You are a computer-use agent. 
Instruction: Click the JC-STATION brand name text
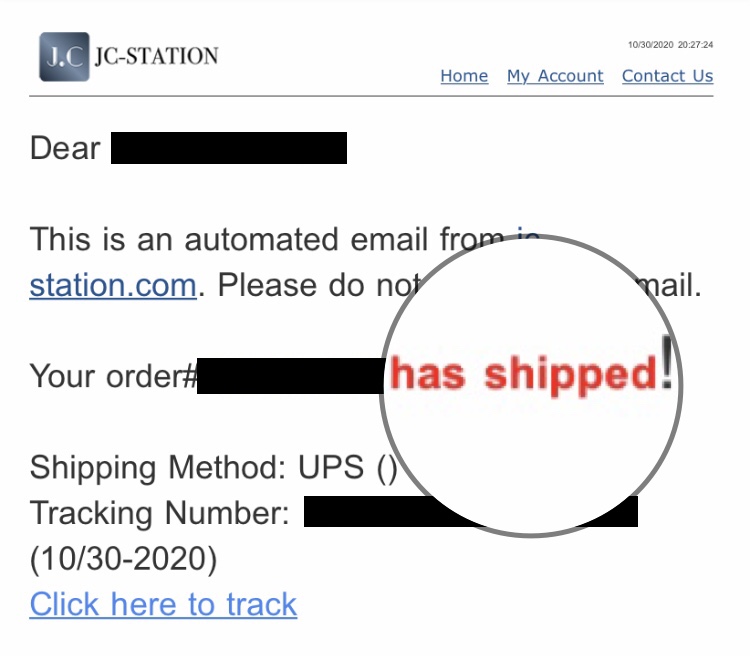[156, 56]
